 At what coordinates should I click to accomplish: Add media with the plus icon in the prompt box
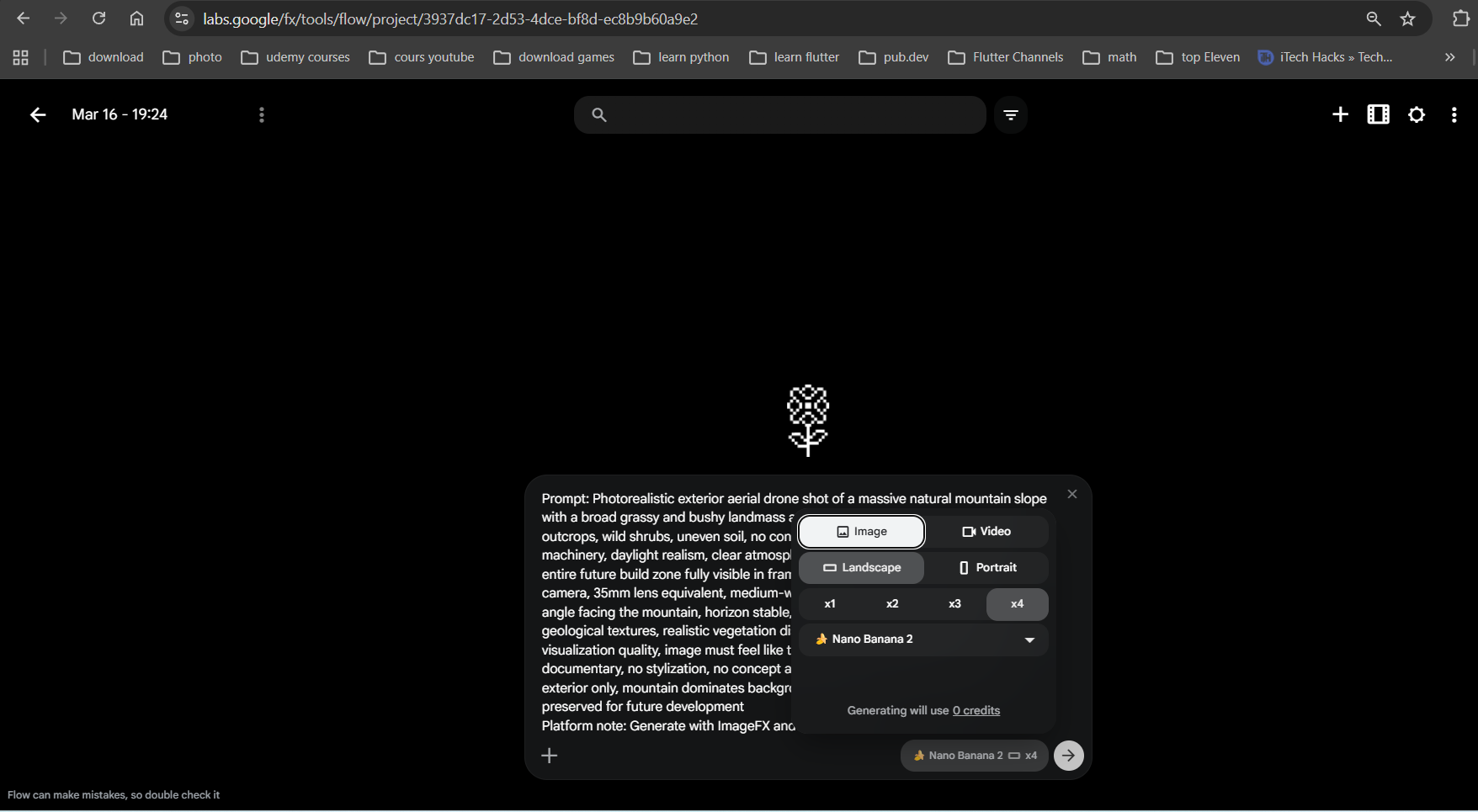(x=550, y=755)
